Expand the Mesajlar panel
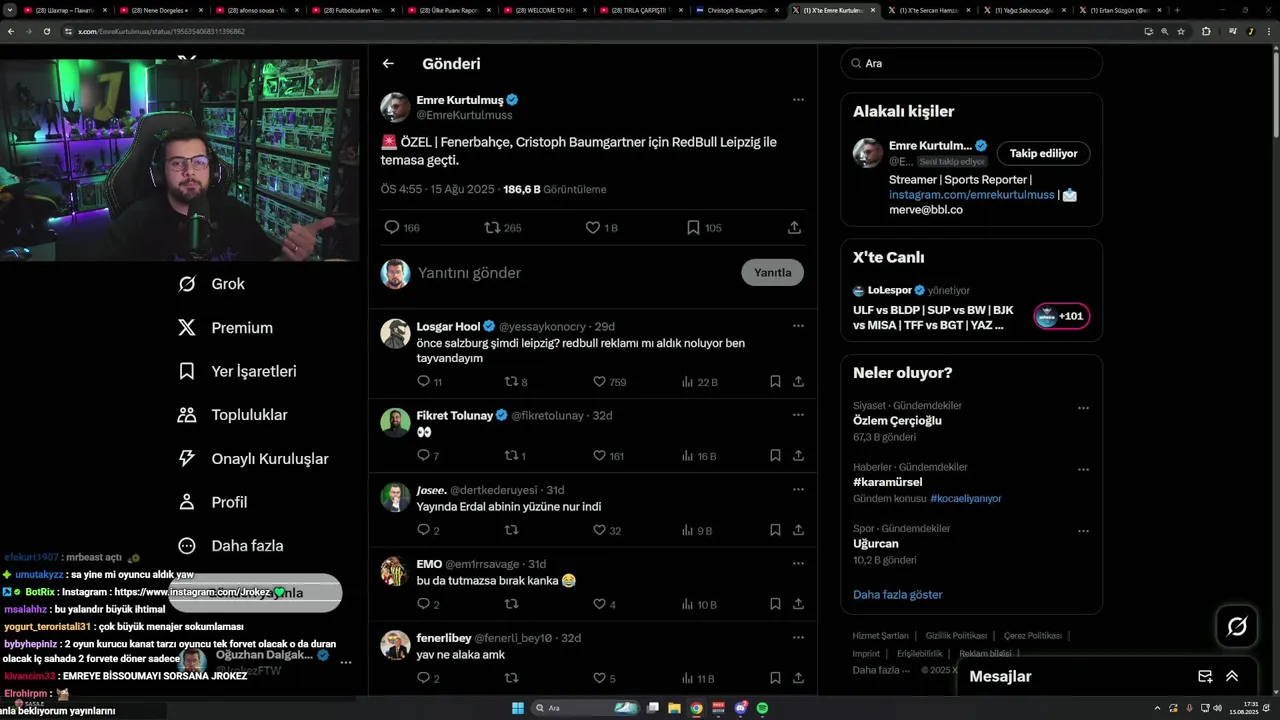Screen dimensions: 1280x720 [1232, 676]
